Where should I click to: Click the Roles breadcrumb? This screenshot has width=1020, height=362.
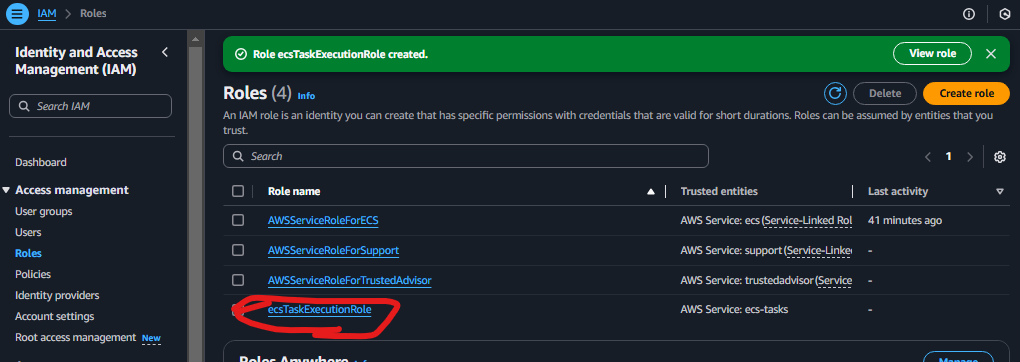point(93,13)
